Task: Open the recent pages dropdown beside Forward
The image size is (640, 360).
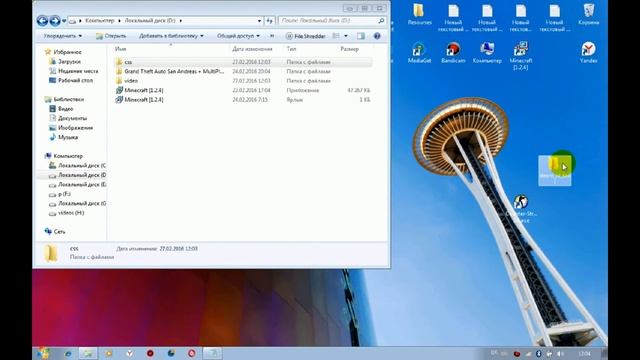Action: click(64, 21)
